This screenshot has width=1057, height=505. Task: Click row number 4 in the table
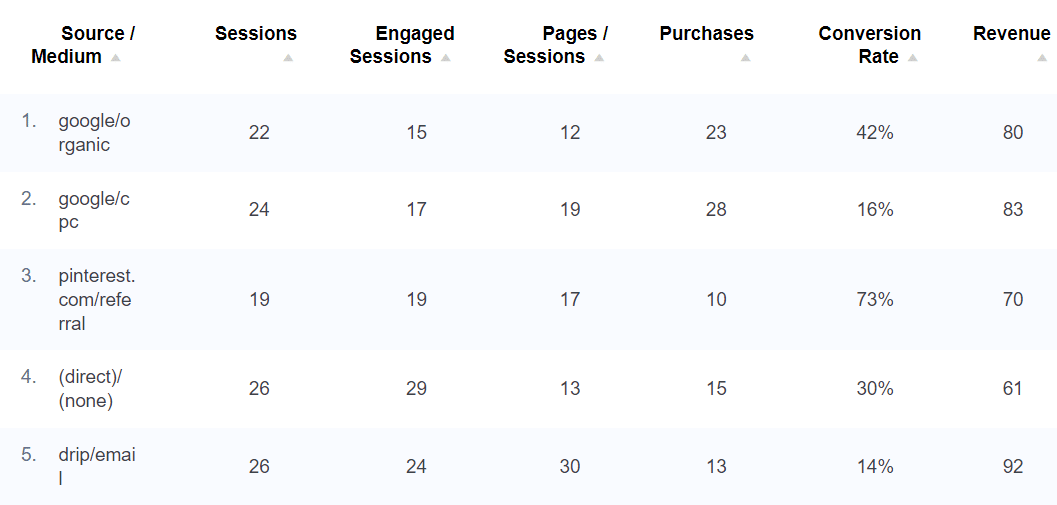(x=28, y=377)
